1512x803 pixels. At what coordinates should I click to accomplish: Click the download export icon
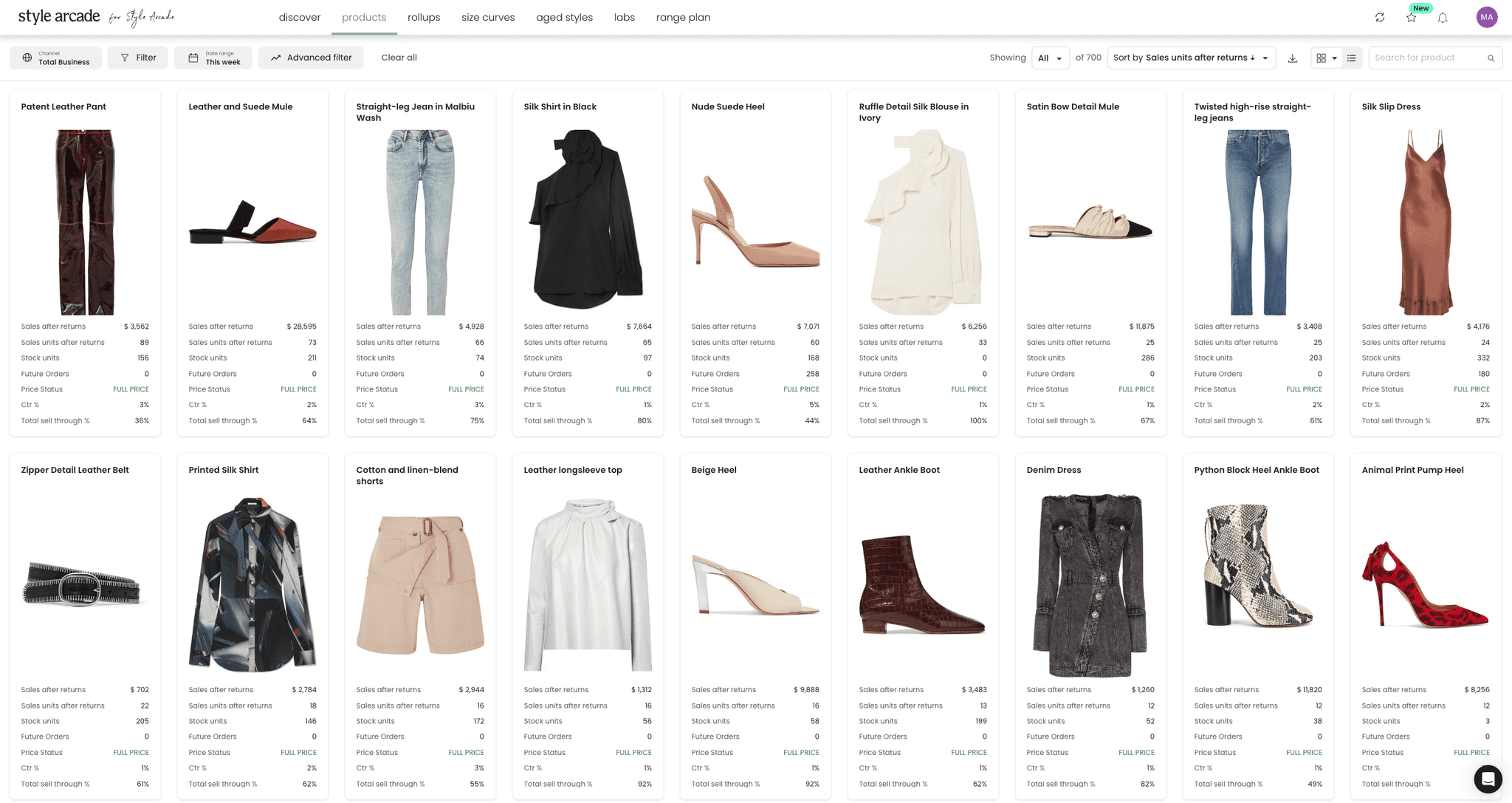tap(1293, 58)
